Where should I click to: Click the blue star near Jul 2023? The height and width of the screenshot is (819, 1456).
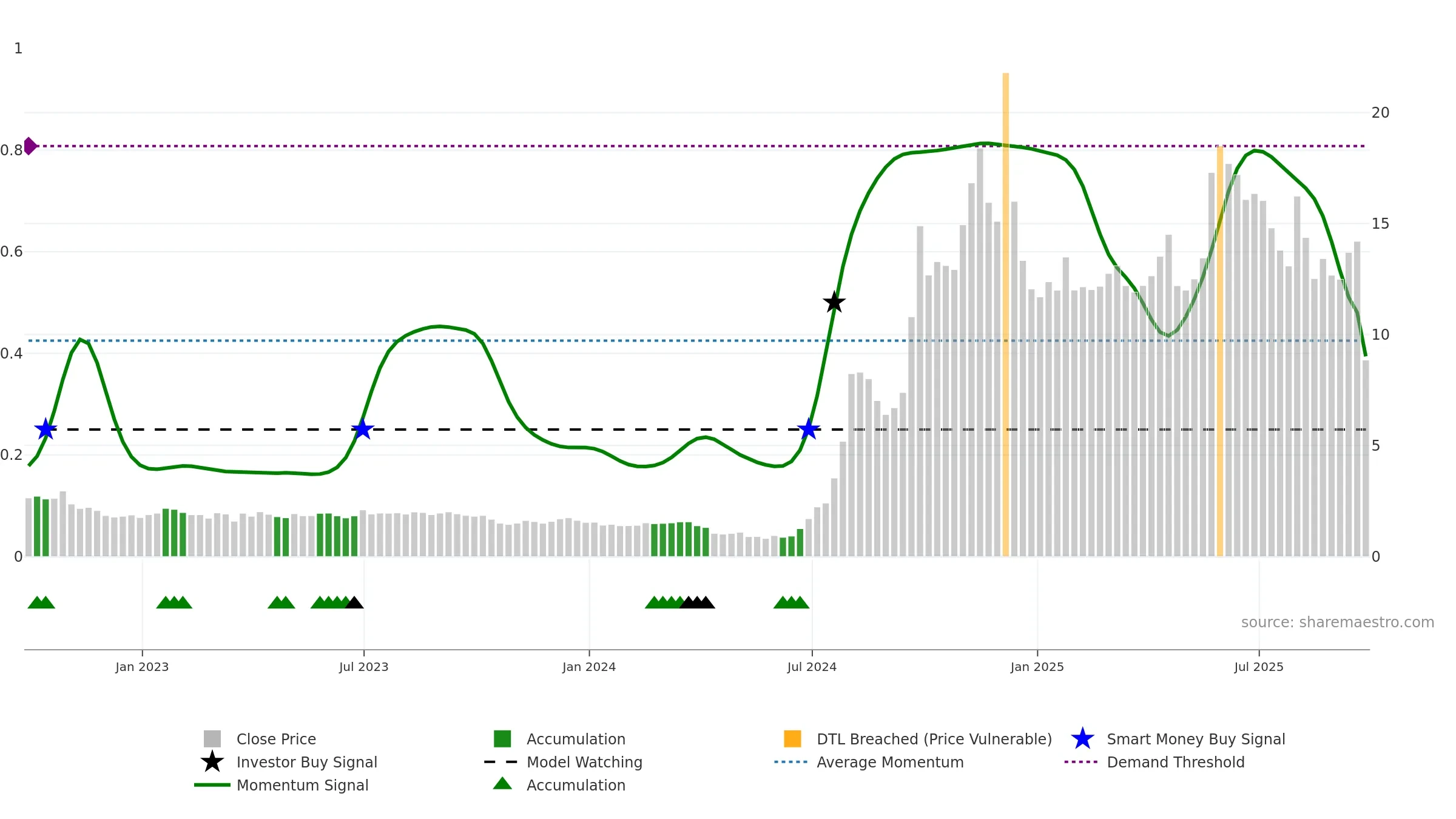362,429
